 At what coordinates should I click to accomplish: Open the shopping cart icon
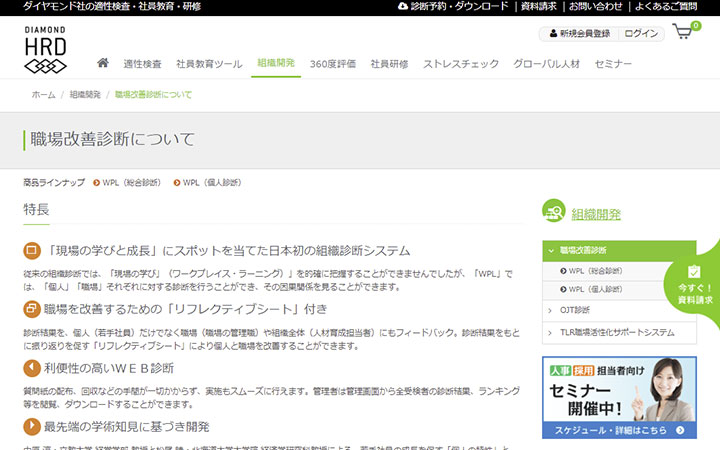tap(682, 32)
